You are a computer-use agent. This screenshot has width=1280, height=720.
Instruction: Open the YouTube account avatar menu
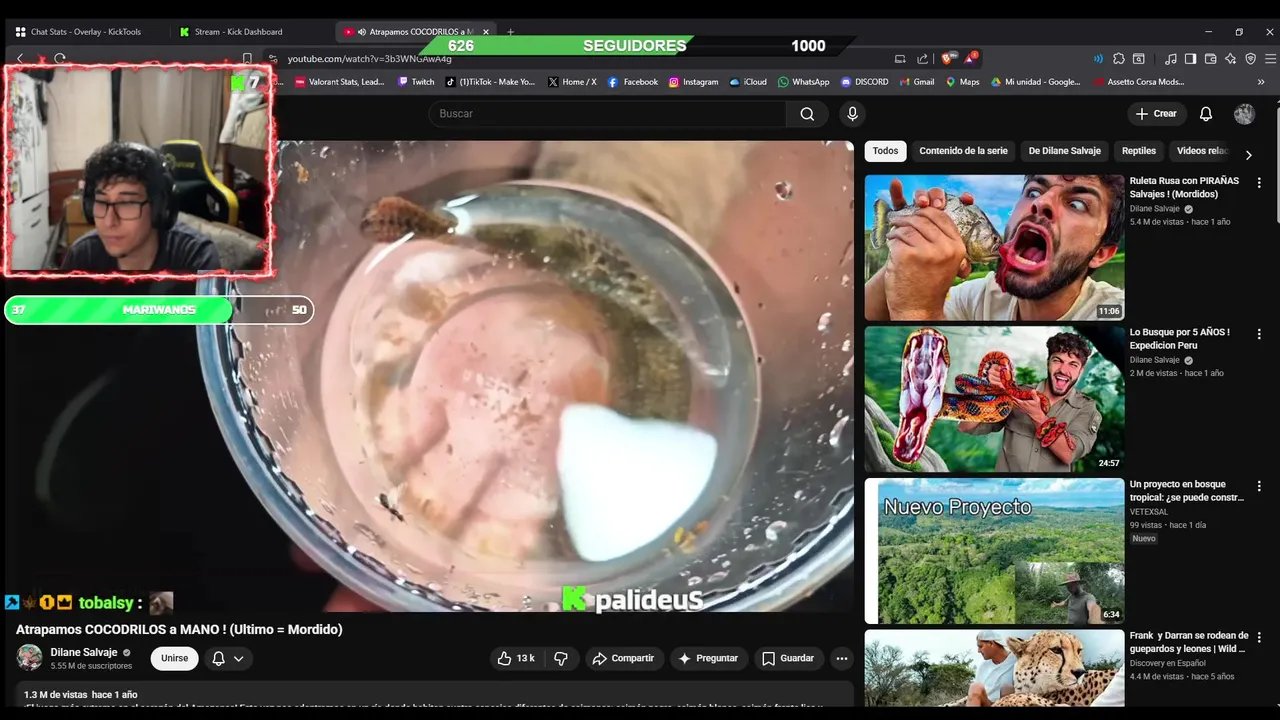pos(1244,114)
